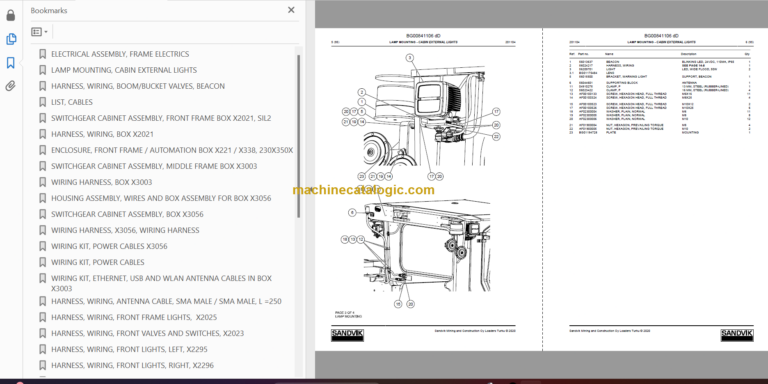Open ENCLOSURE, FRONT FRAME / AUTOMATION BOX bookmark

click(x=172, y=150)
